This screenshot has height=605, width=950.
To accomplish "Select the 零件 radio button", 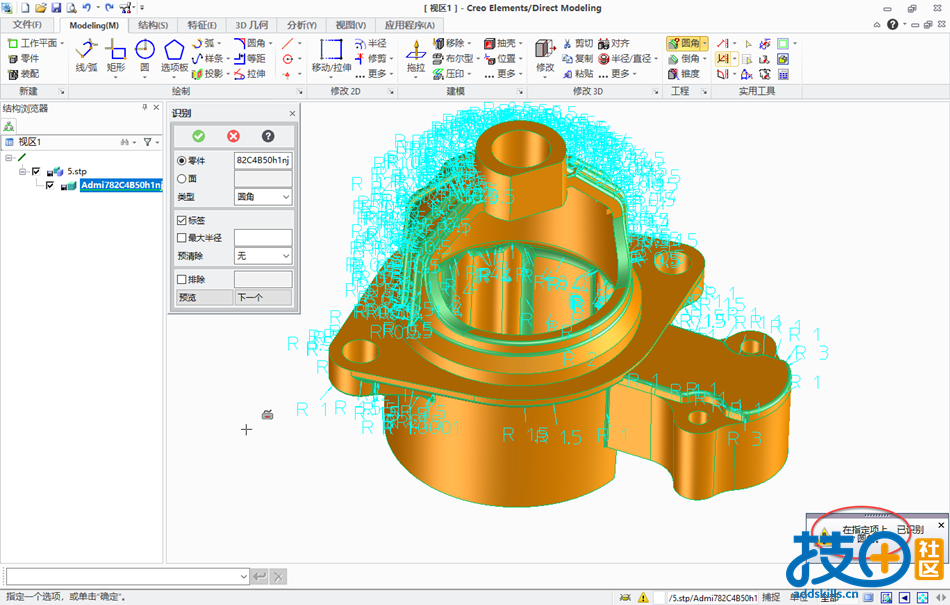I will coord(182,161).
